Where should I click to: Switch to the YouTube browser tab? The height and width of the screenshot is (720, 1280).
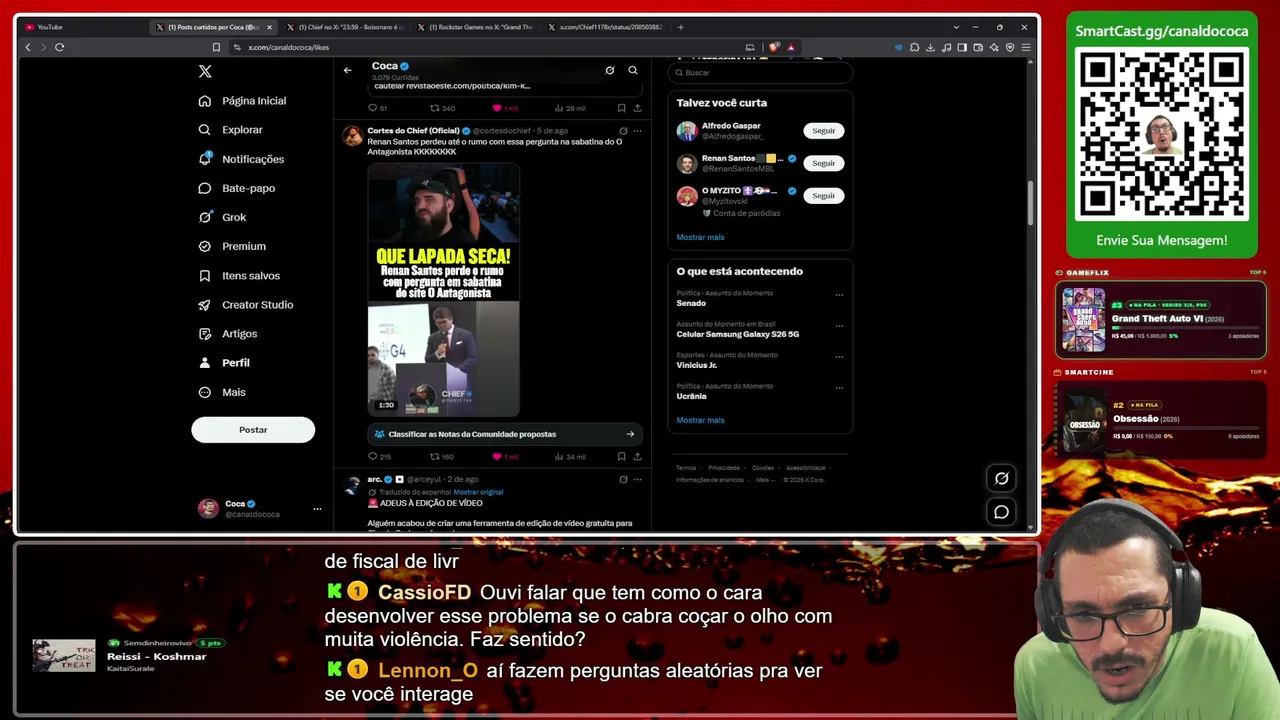point(83,27)
